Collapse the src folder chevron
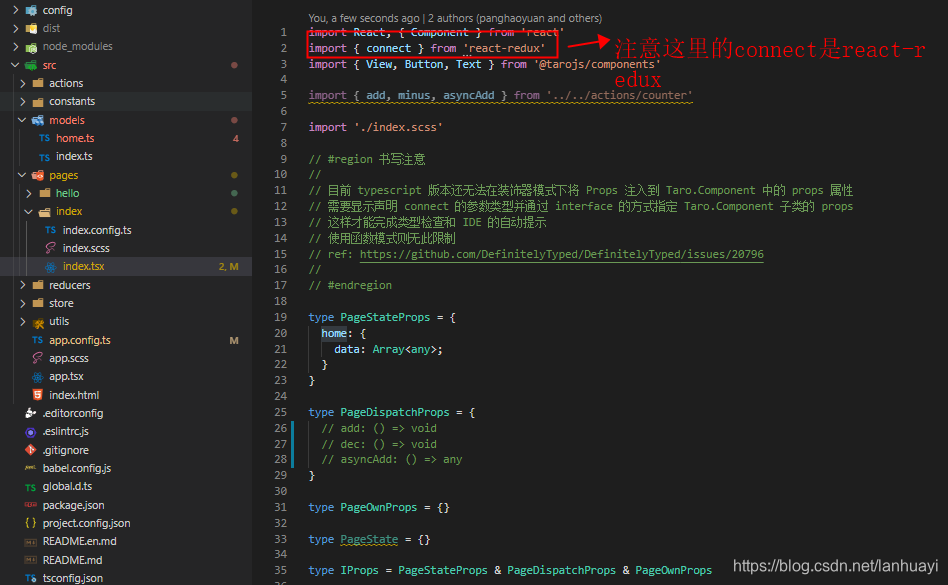948x585 pixels. [16, 65]
